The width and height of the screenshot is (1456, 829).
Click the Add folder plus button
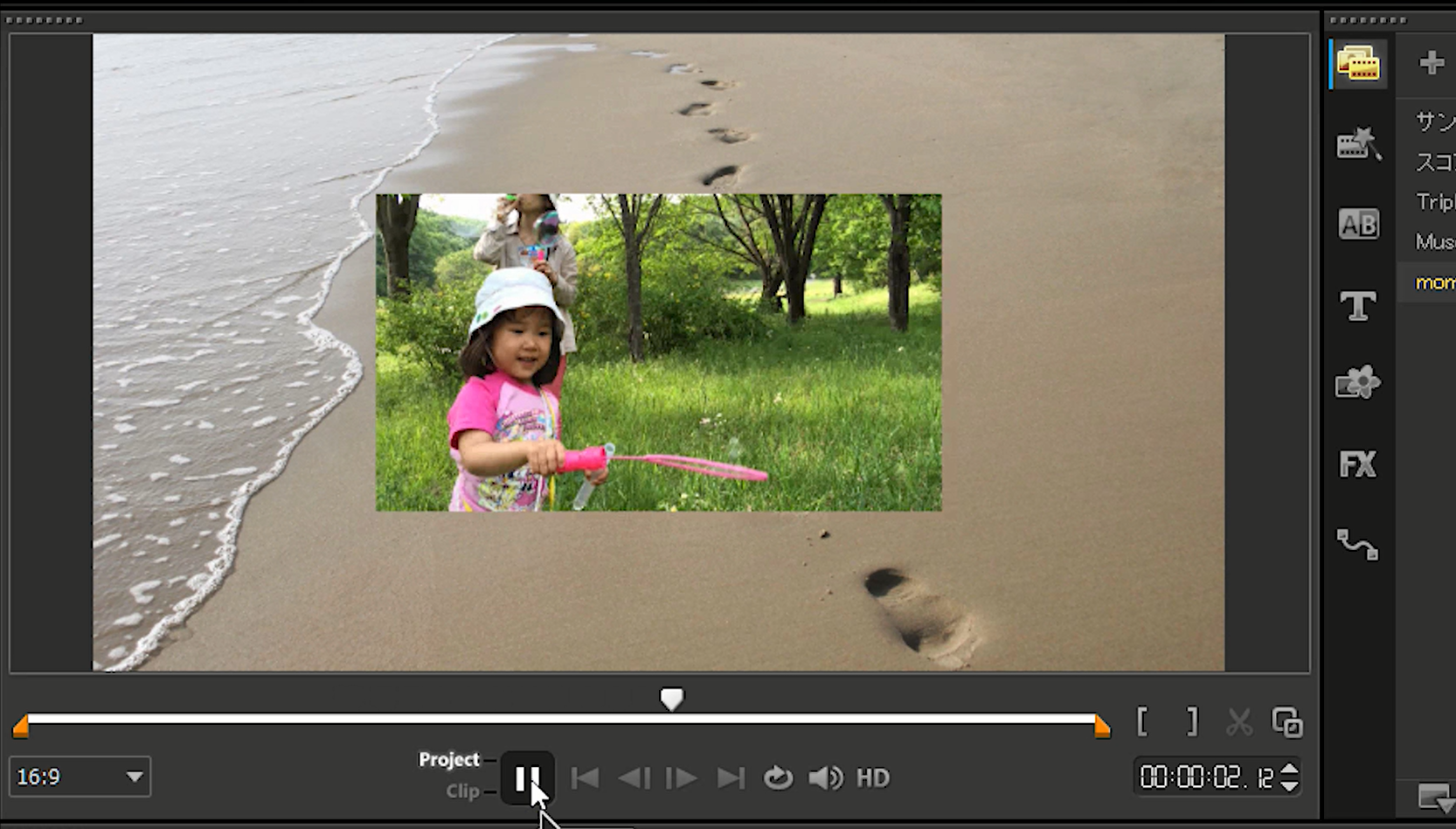1431,63
